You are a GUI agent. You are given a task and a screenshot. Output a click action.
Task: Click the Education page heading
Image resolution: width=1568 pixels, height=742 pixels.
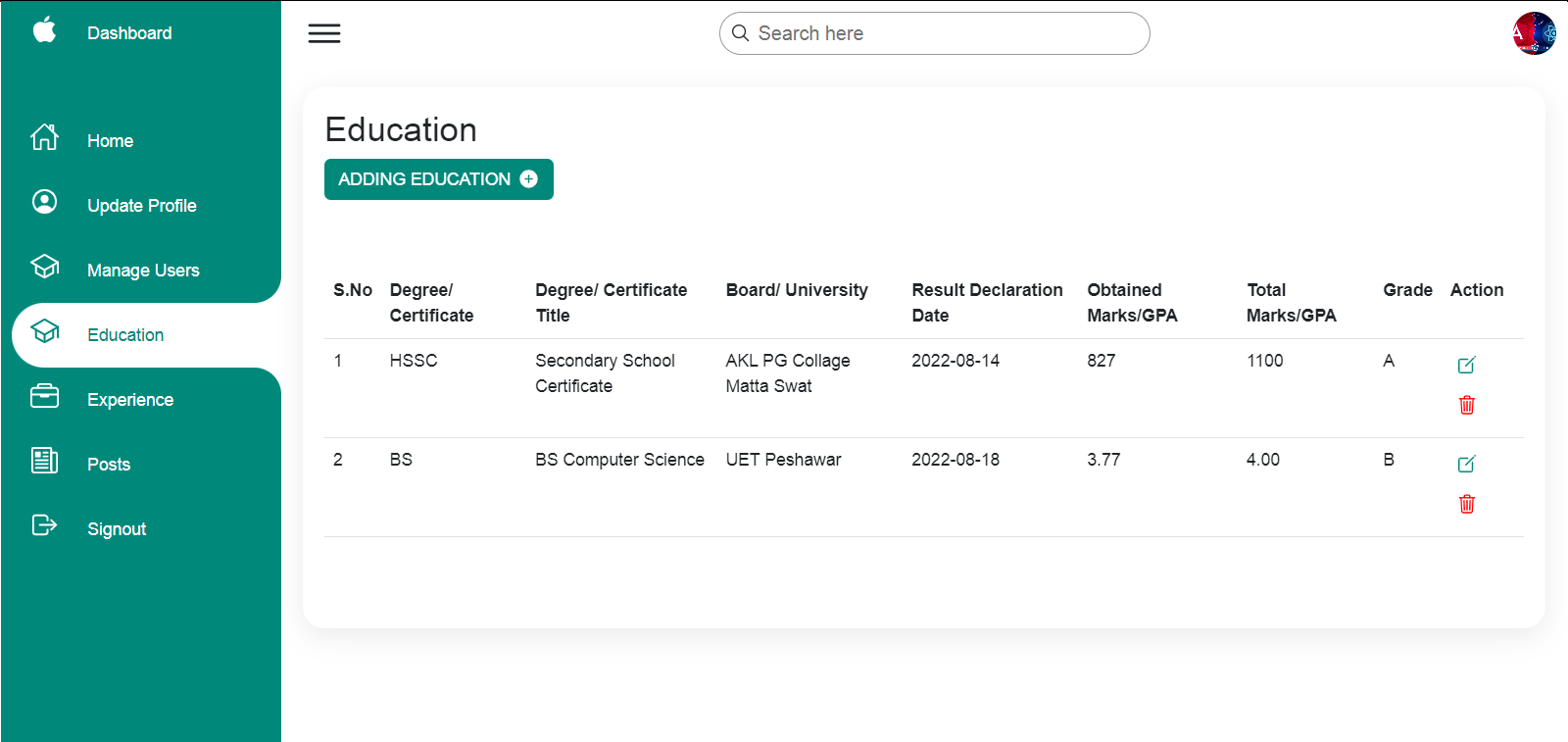coord(401,129)
